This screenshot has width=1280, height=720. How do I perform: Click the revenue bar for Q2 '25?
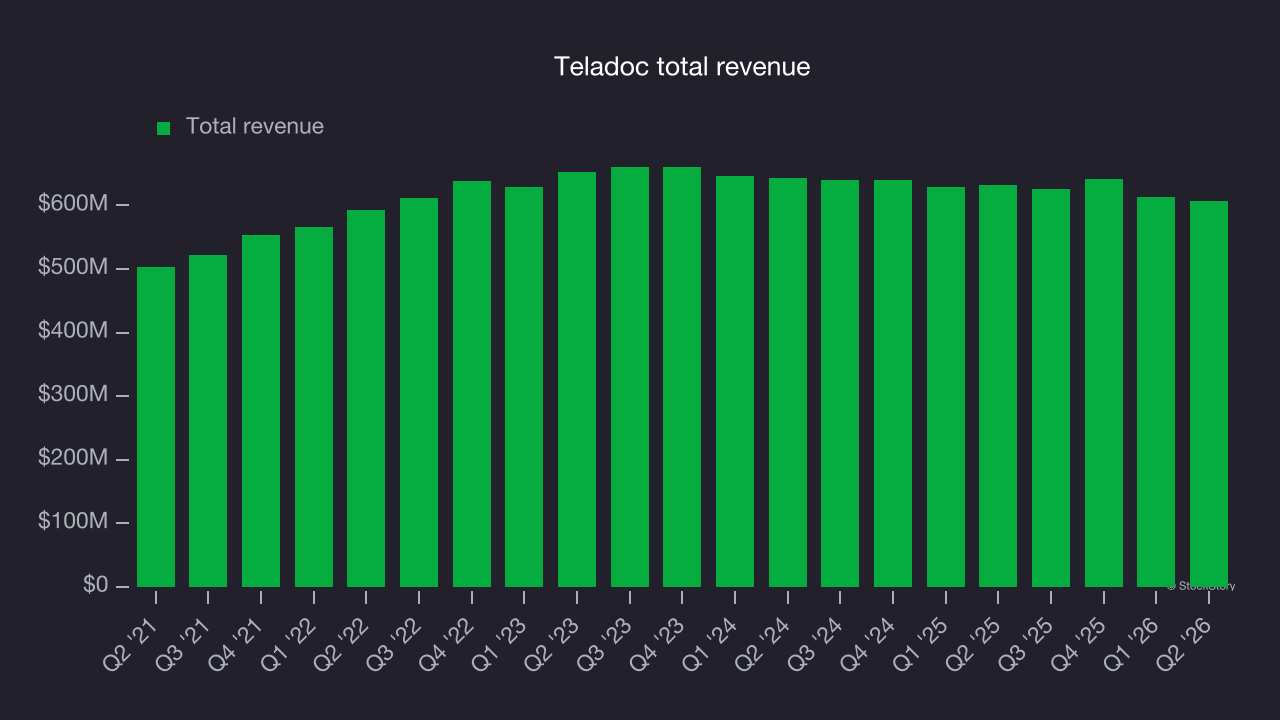[x=998, y=386]
